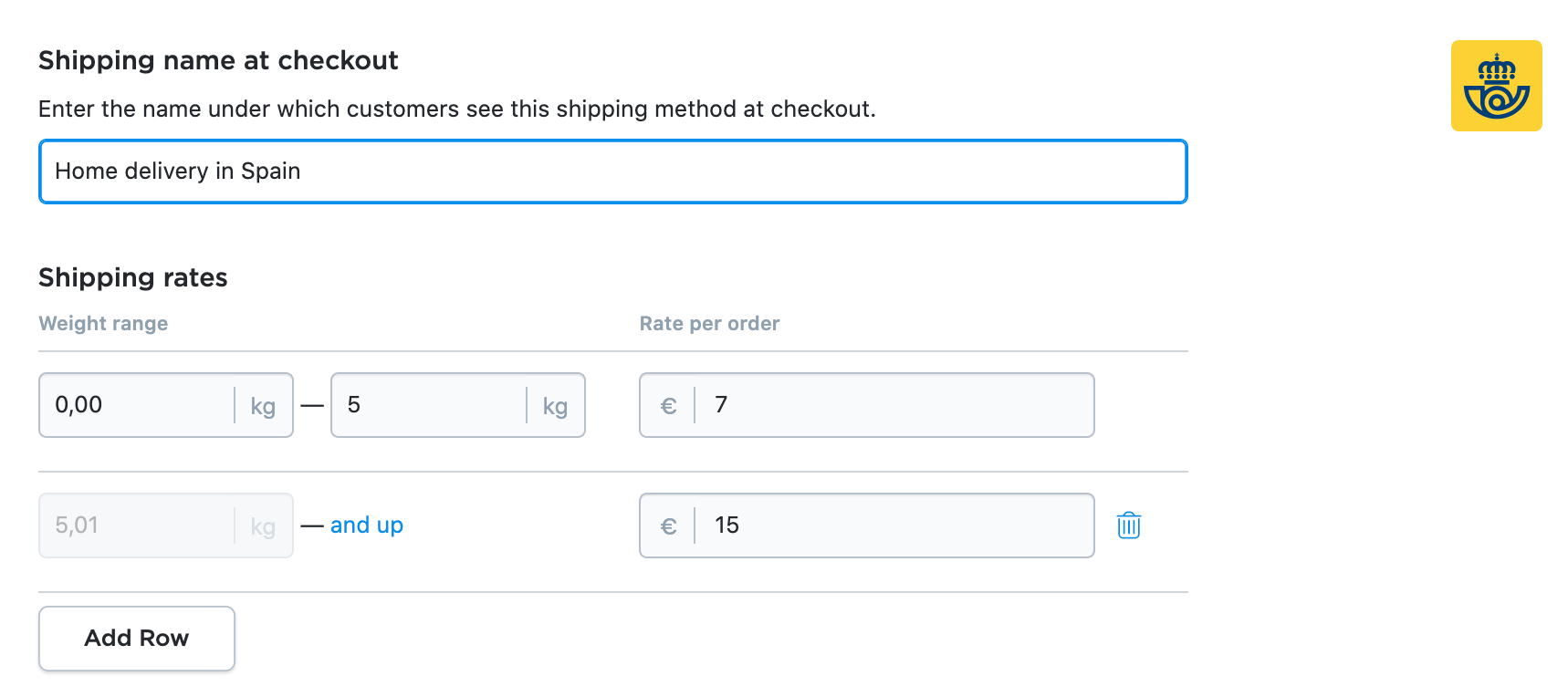1568x697 pixels.
Task: Click the euro symbol beside rate 15
Action: tap(668, 526)
